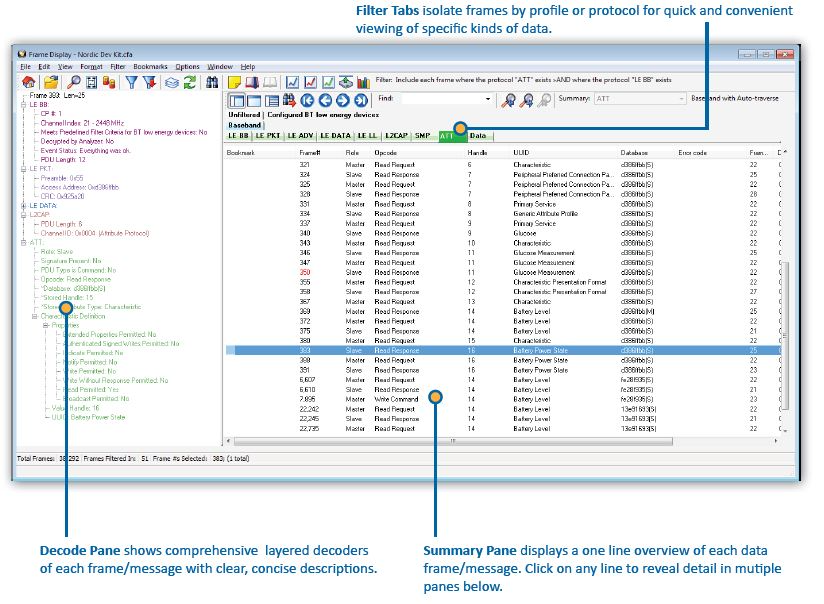824x604 pixels.
Task: Click the magnifying glass search icon
Action: pos(74,82)
